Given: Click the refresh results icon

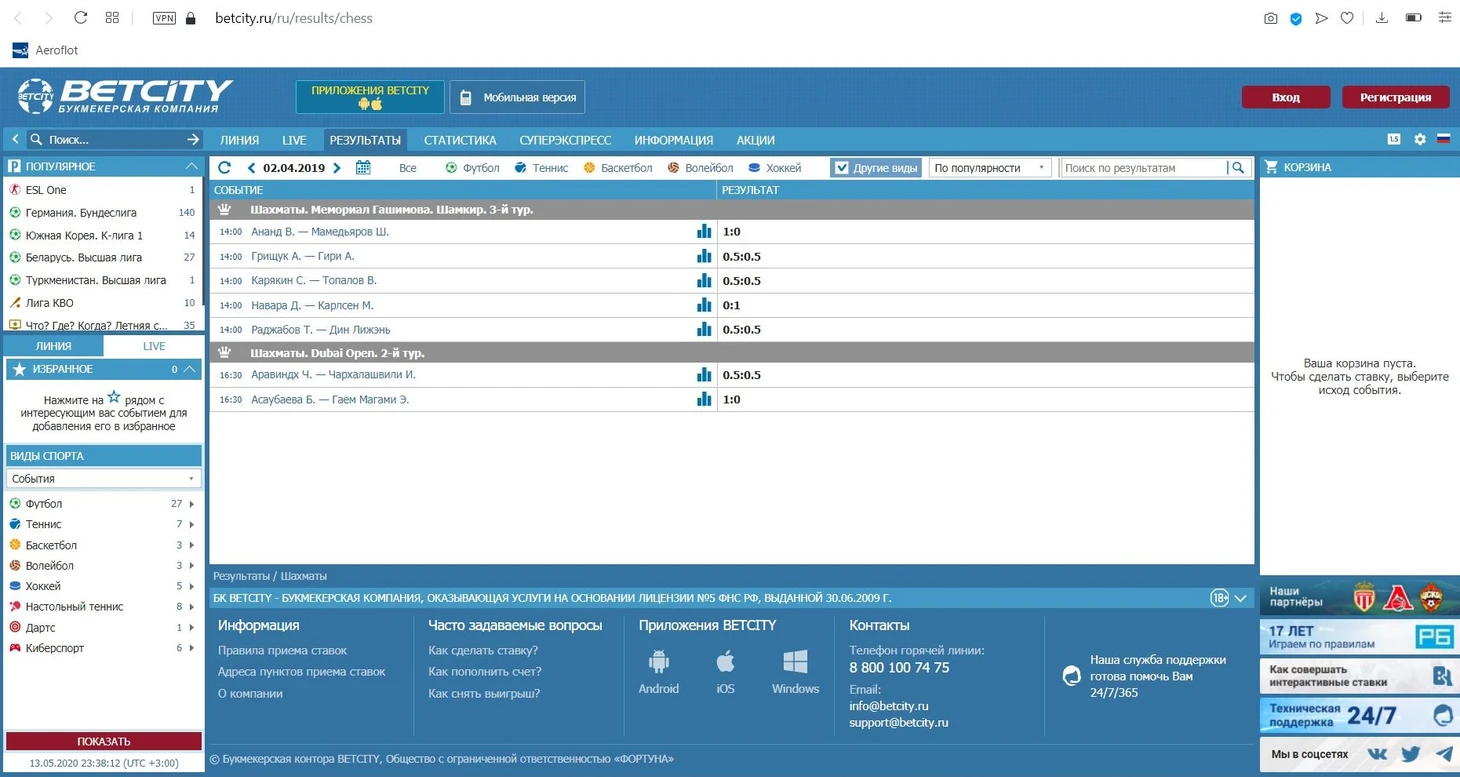Looking at the screenshot, I should (224, 168).
